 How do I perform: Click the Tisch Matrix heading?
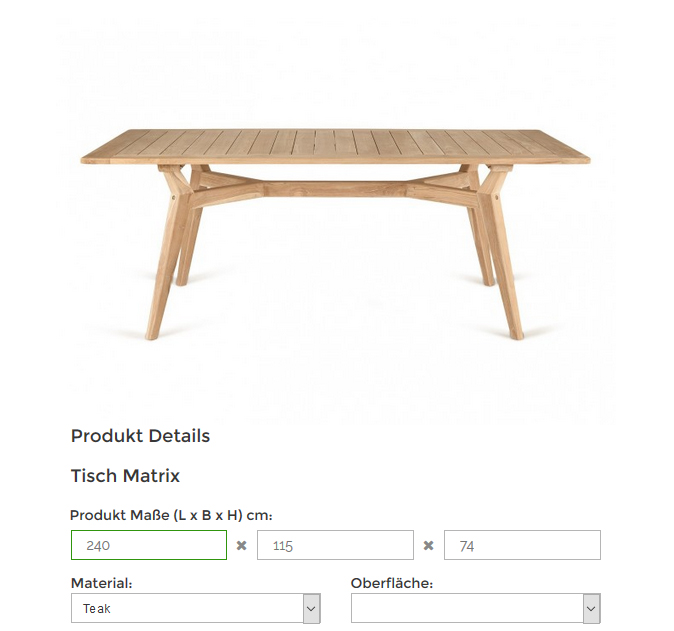pyautogui.click(x=125, y=476)
